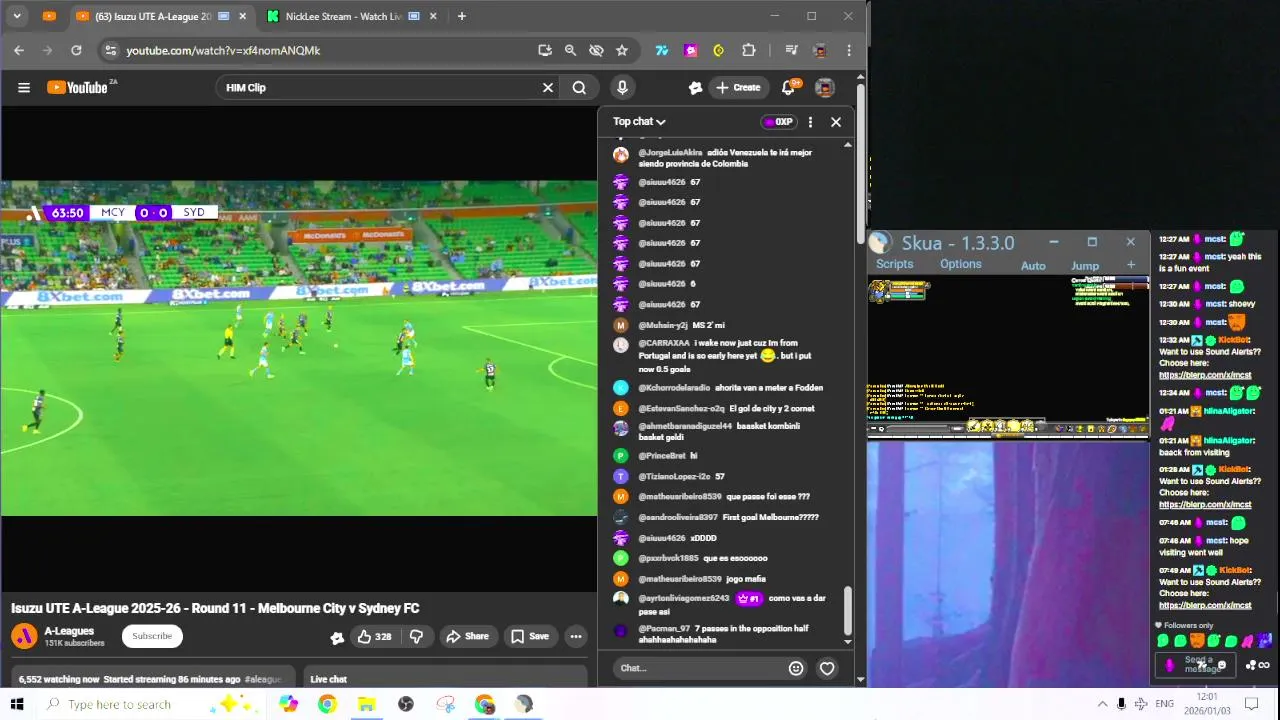Open the YouTube guide hamburger menu

(24, 88)
